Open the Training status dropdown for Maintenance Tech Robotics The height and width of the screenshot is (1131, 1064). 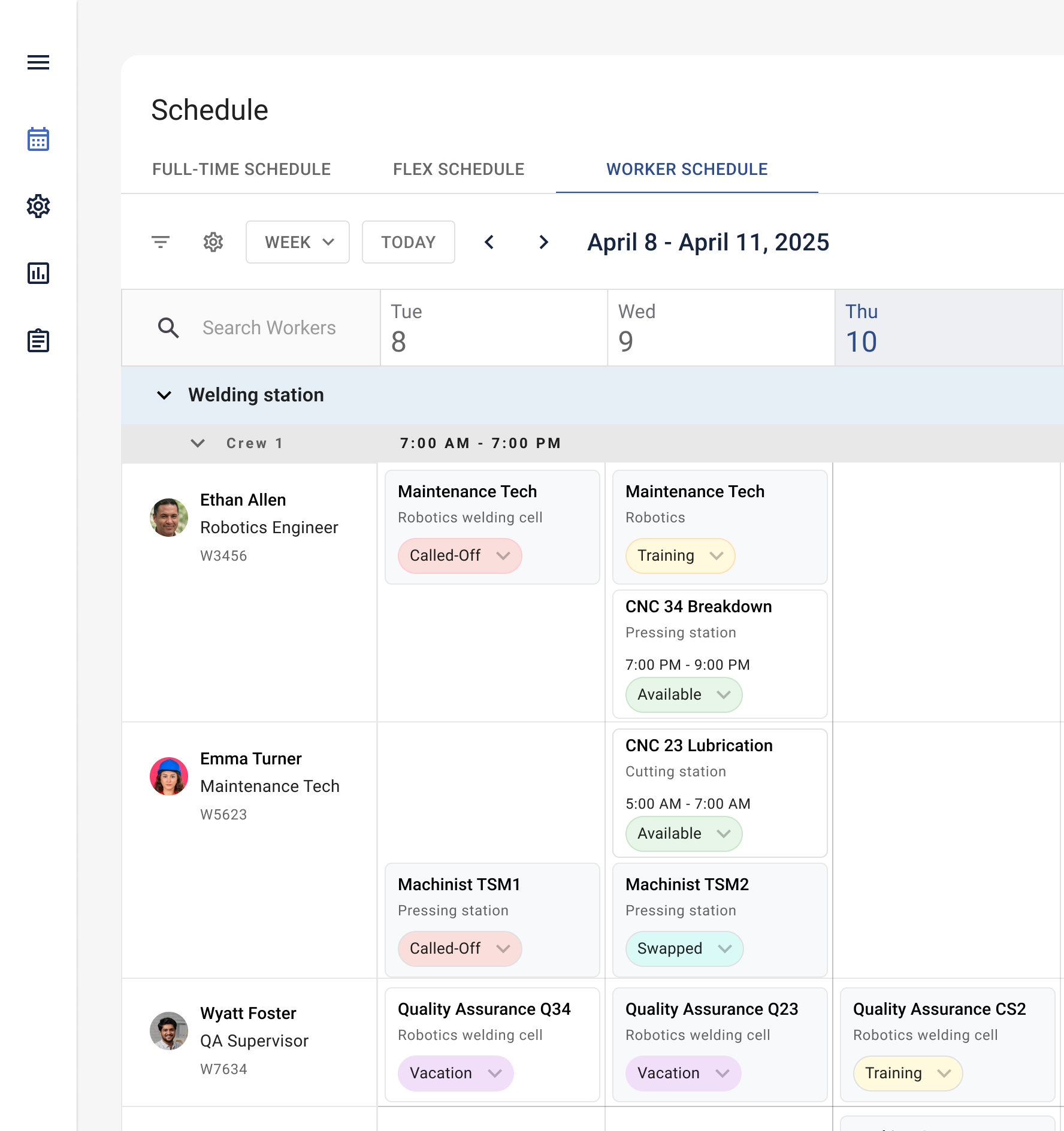(x=680, y=556)
